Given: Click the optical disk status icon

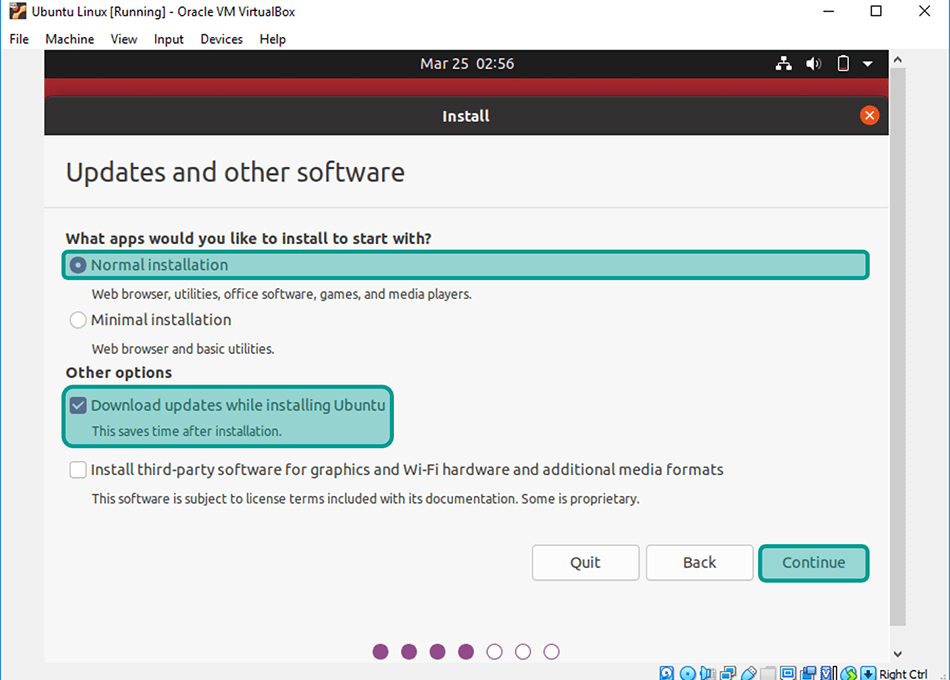Looking at the screenshot, I should tap(688, 673).
